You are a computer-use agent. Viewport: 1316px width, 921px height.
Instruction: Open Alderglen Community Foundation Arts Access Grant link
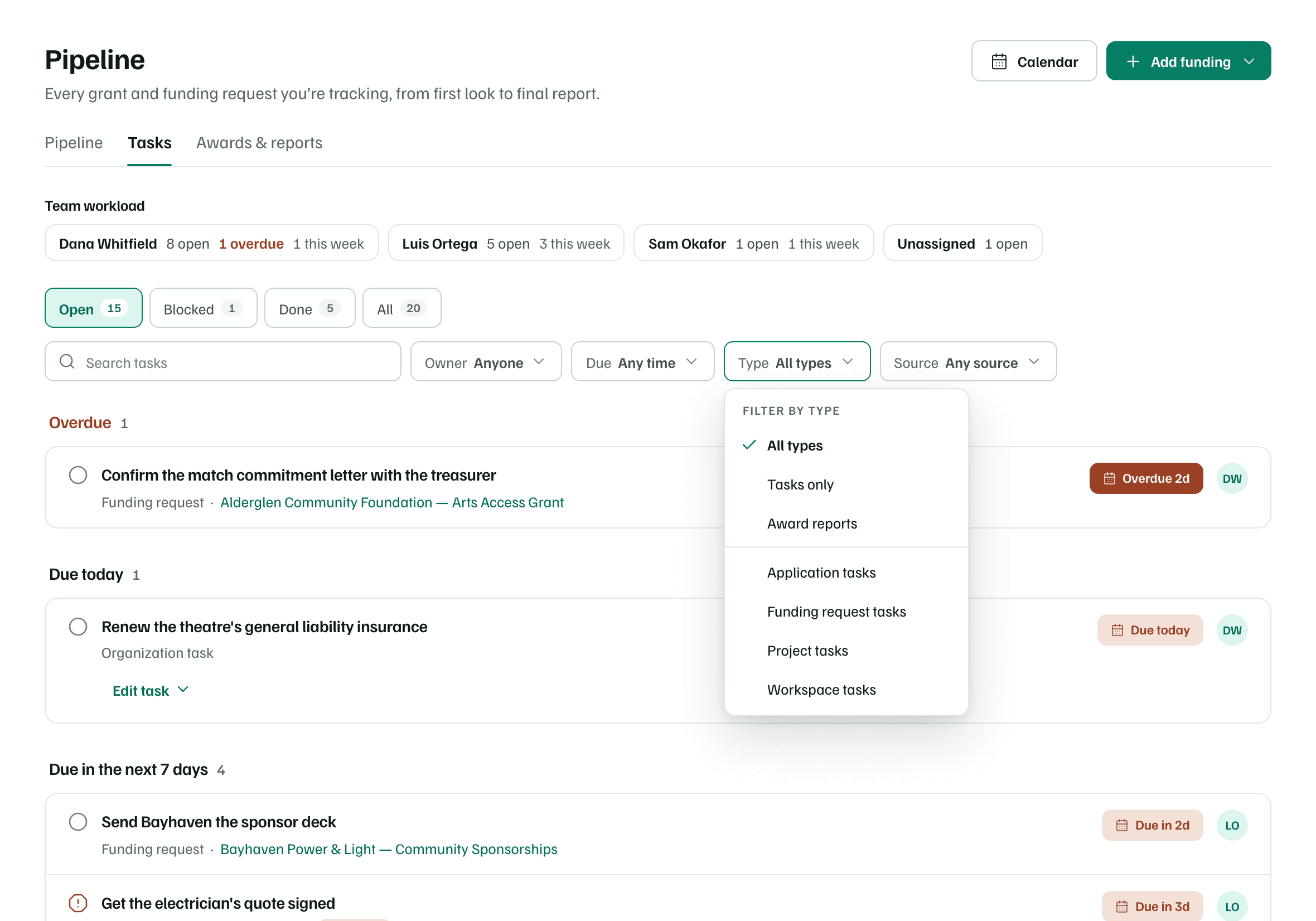coord(392,503)
